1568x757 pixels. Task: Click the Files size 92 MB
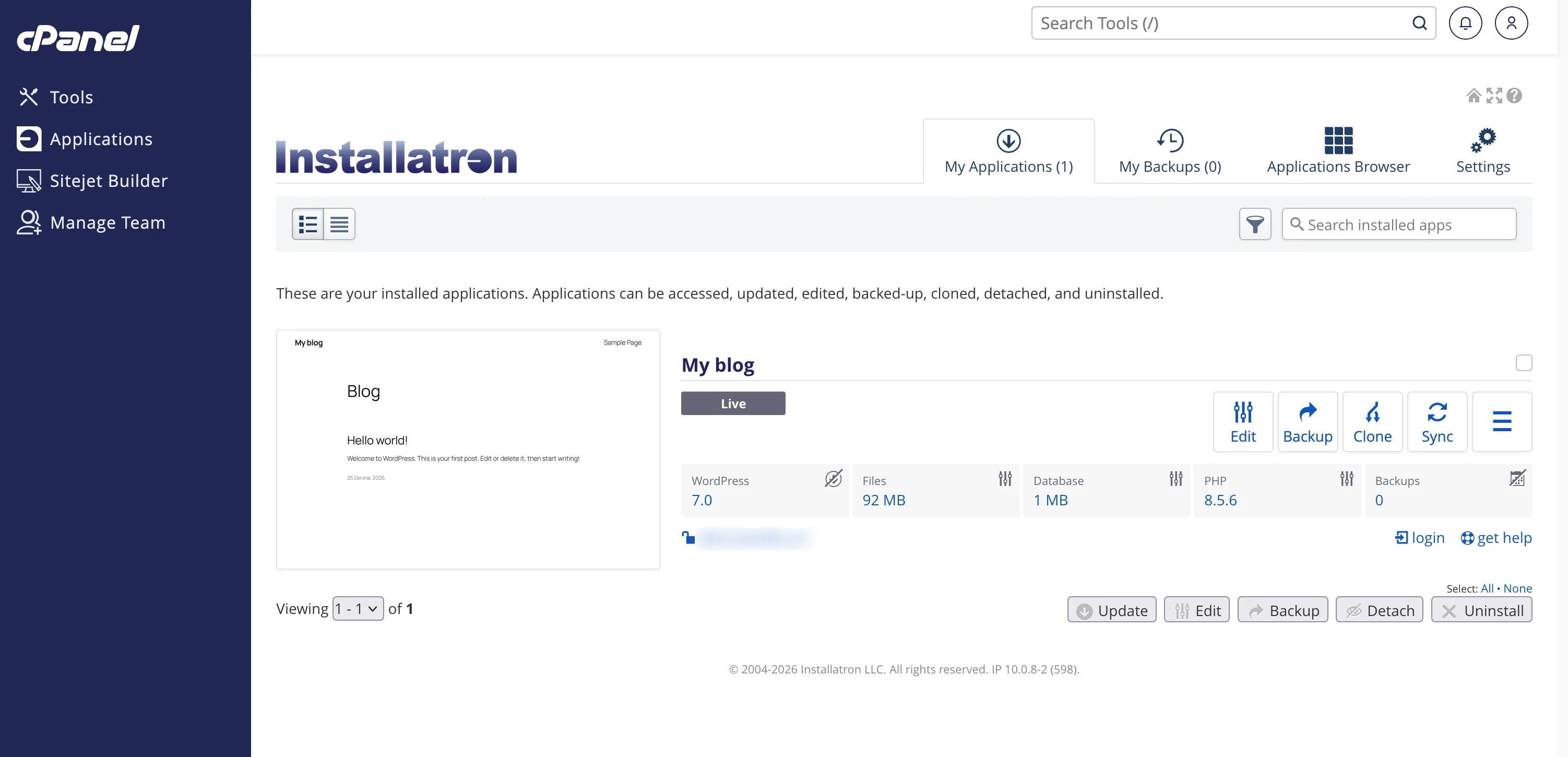884,500
